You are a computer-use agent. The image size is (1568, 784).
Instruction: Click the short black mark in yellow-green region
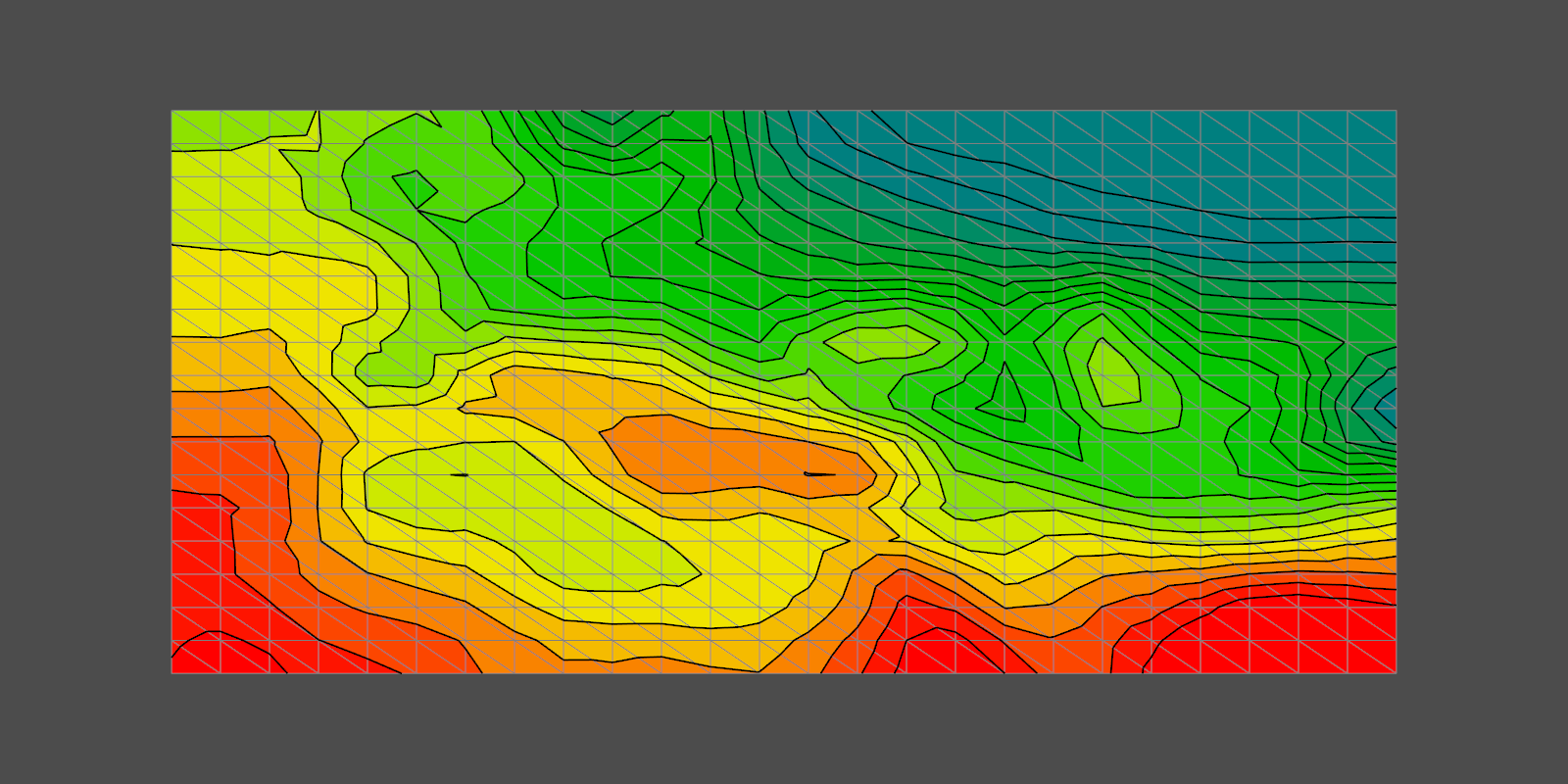pos(459,475)
